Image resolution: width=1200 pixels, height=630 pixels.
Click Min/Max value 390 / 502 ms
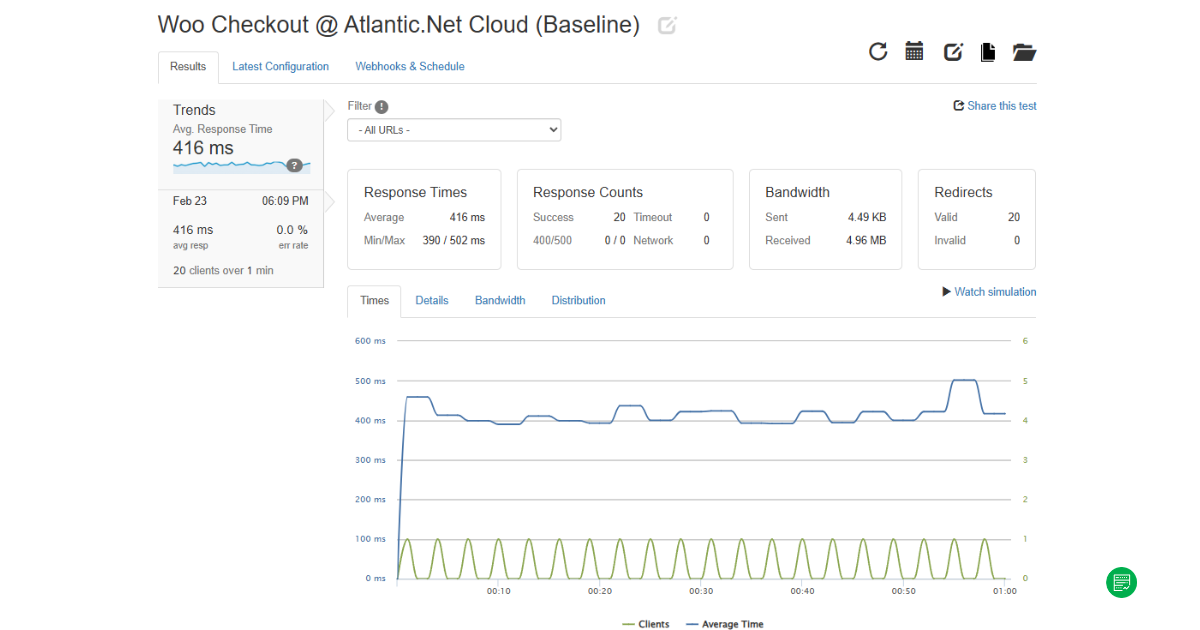[x=453, y=241]
